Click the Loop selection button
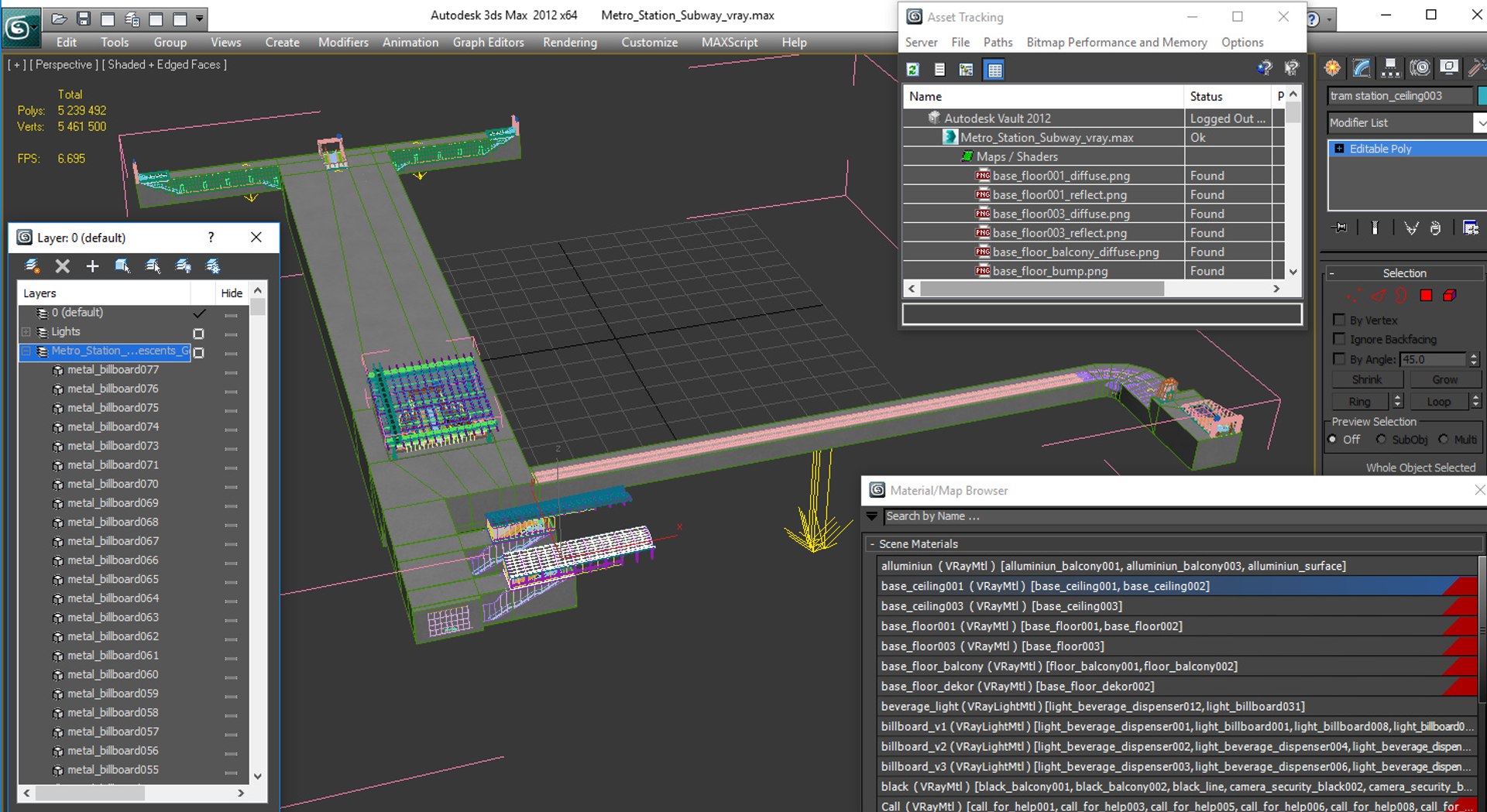Viewport: 1487px width, 812px height. tap(1438, 401)
